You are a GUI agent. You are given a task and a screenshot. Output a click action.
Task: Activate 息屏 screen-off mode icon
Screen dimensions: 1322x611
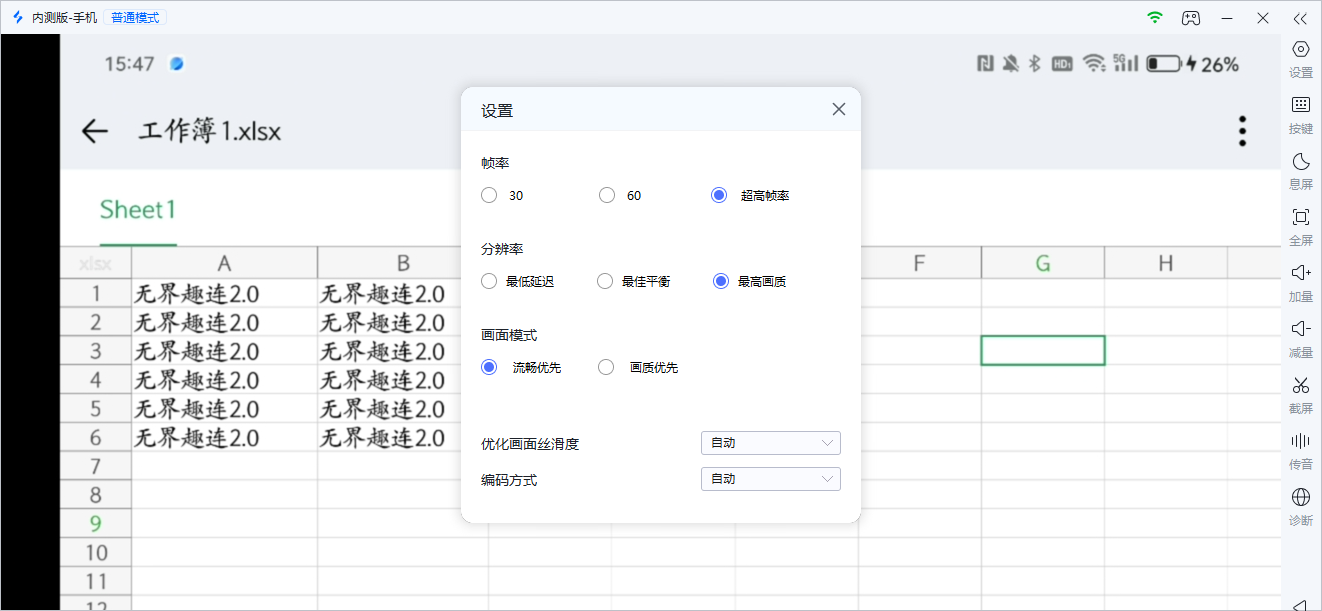[1300, 170]
